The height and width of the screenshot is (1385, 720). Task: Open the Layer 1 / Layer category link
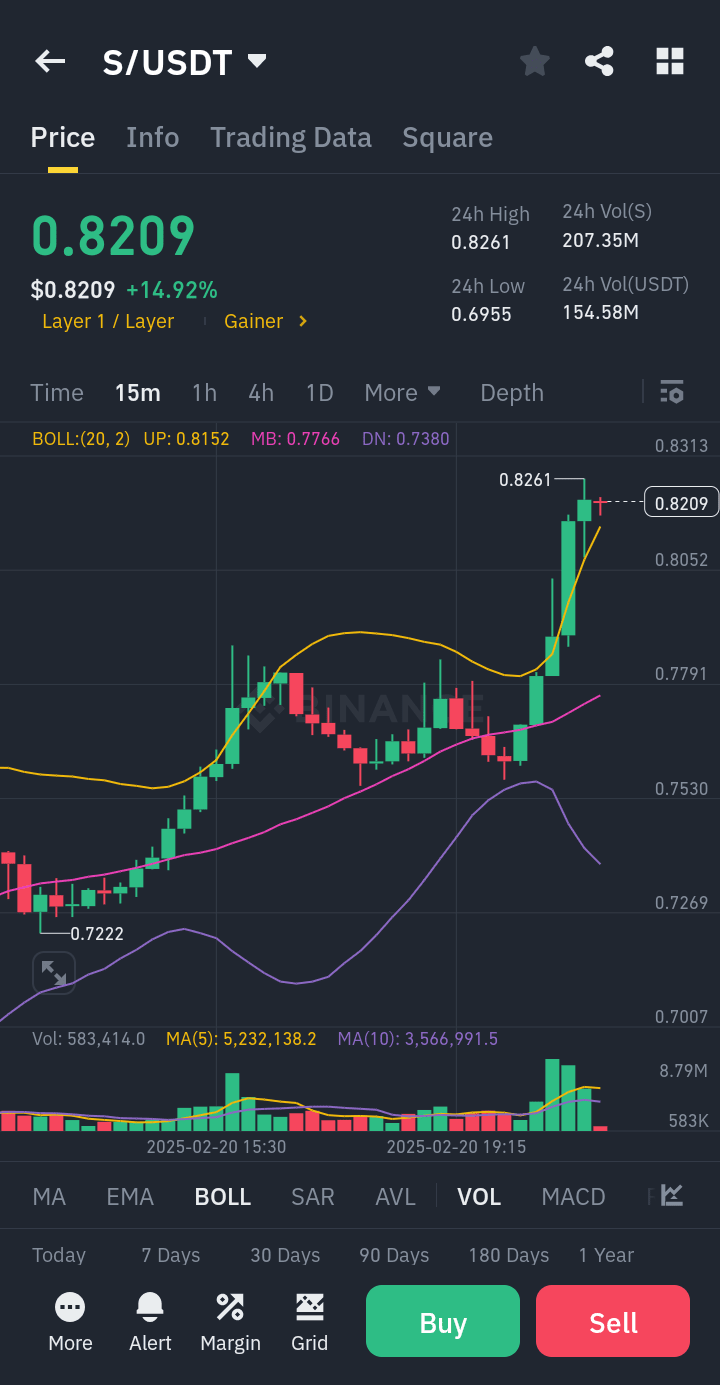click(108, 321)
